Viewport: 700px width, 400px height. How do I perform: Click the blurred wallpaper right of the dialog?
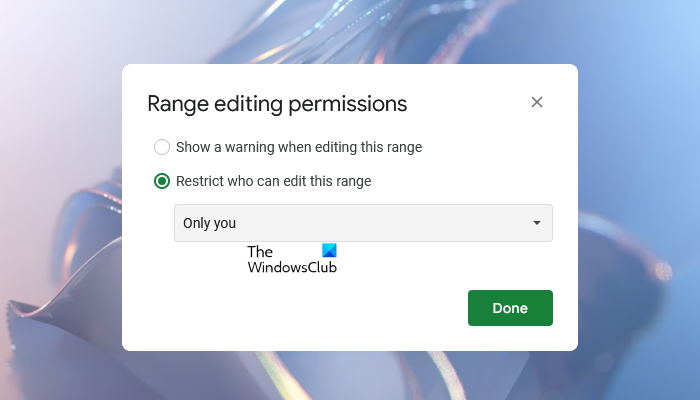coord(640,200)
